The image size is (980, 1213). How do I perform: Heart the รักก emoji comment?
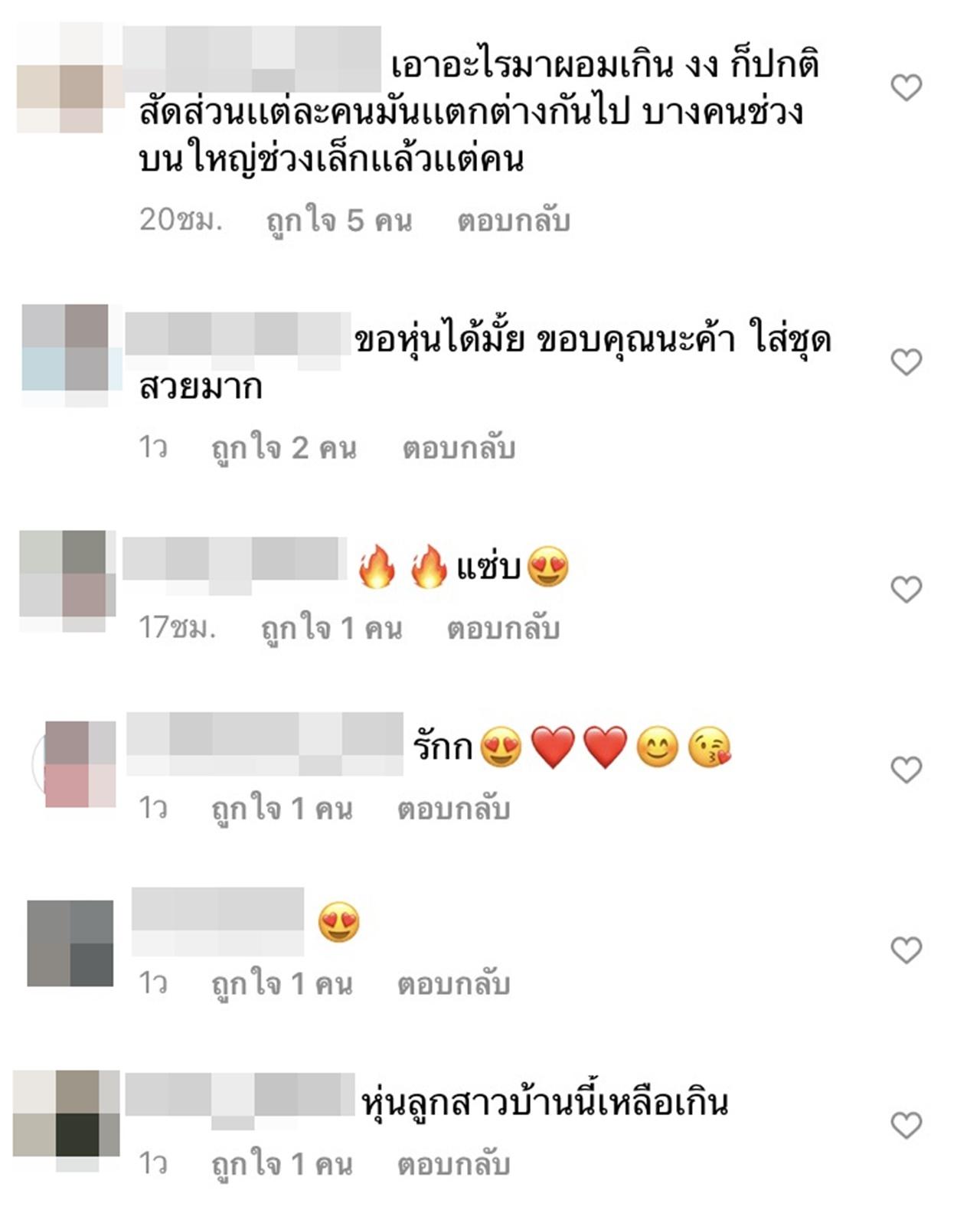pyautogui.click(x=906, y=770)
